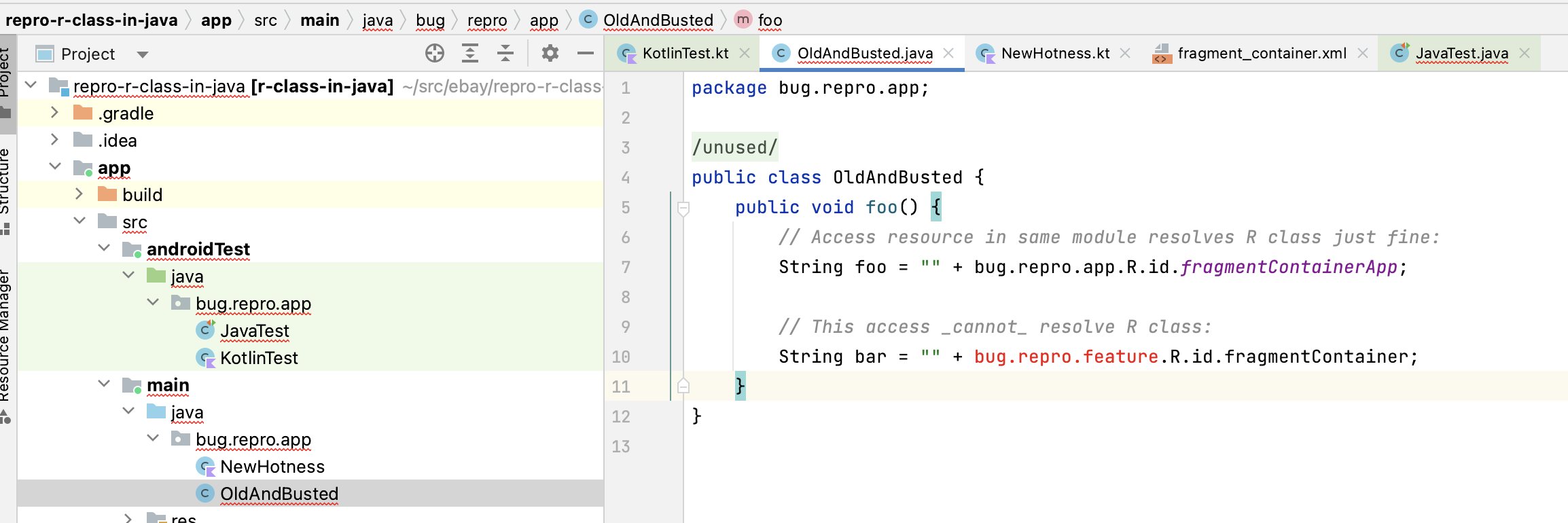Image resolution: width=1568 pixels, height=523 pixels.
Task: Hide the Project panel with minus icon
Action: click(x=585, y=53)
